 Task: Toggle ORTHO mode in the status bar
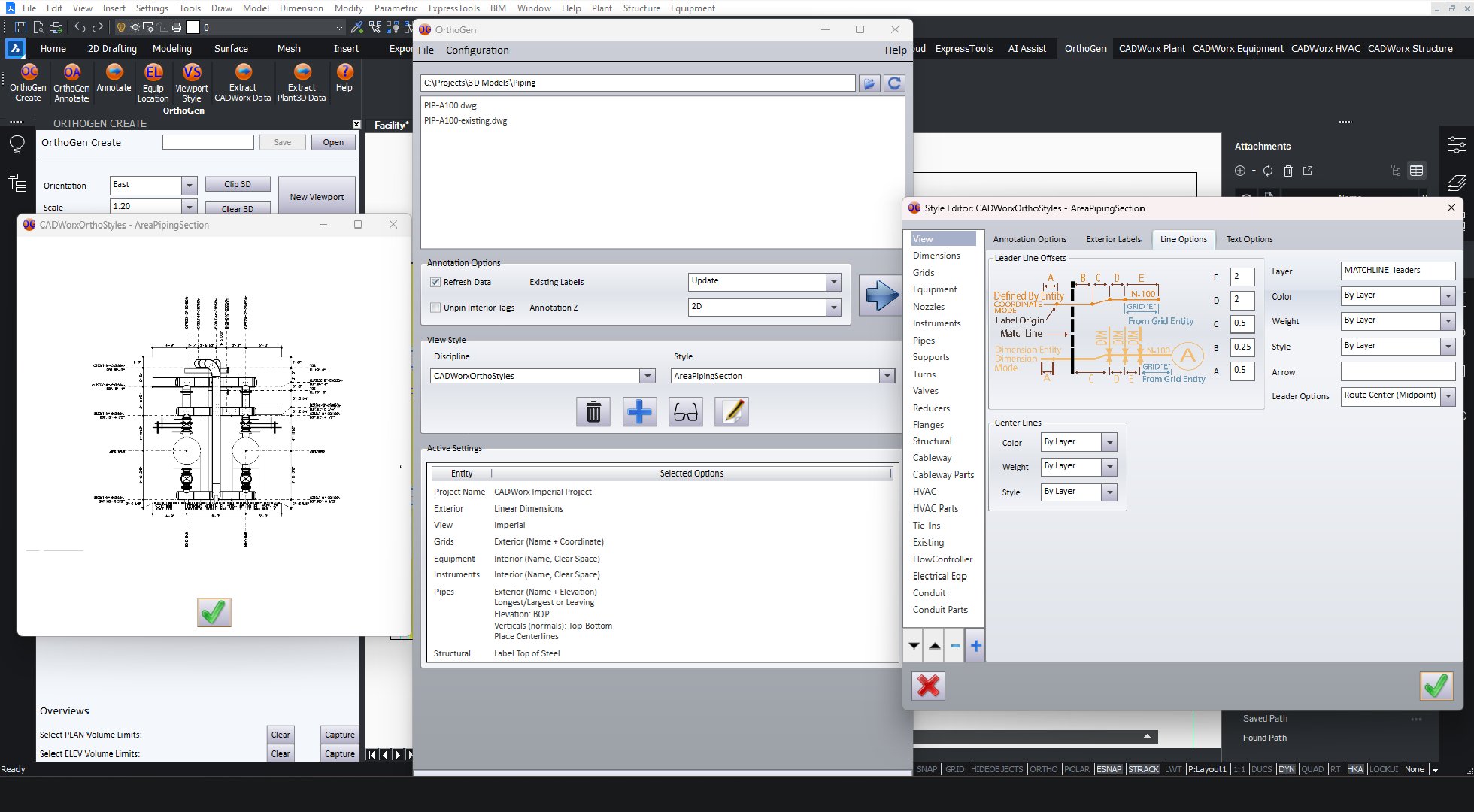(x=1043, y=769)
